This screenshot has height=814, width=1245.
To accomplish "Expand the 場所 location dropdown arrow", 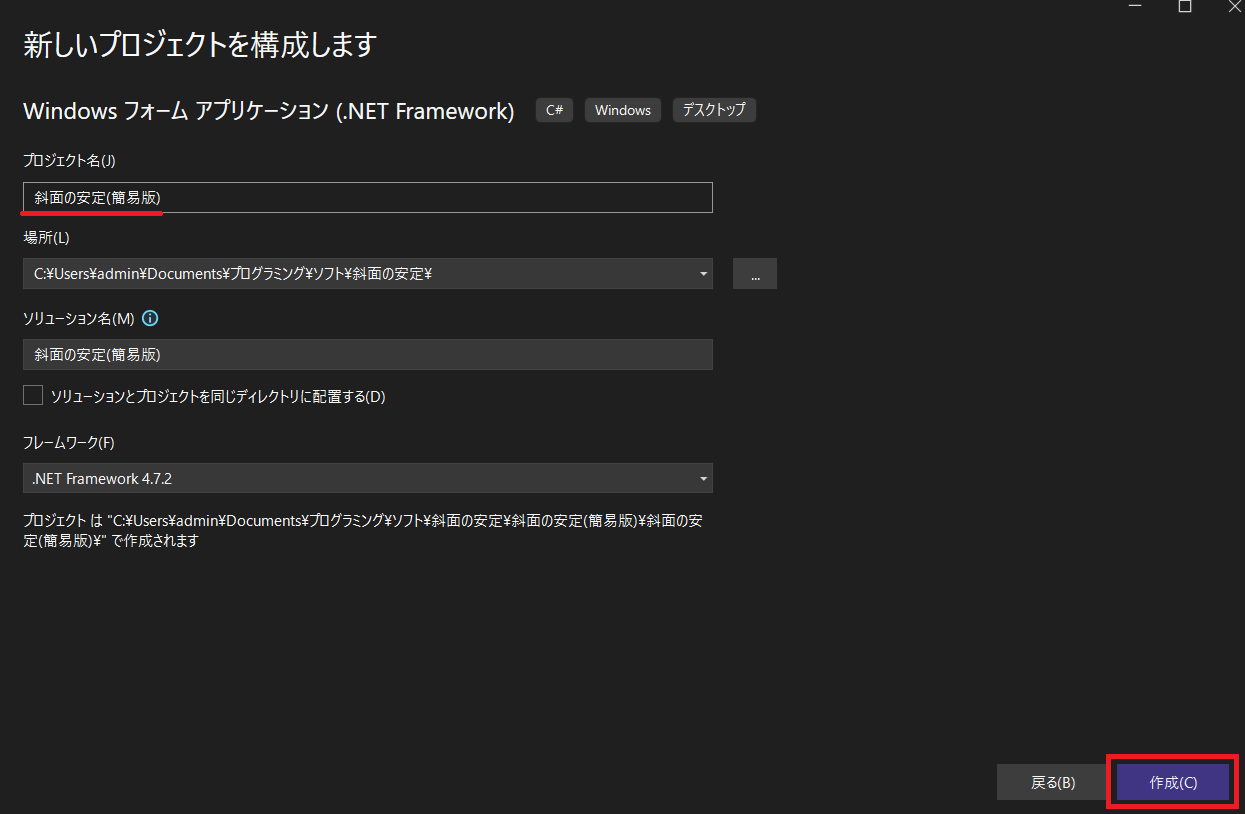I will (703, 274).
